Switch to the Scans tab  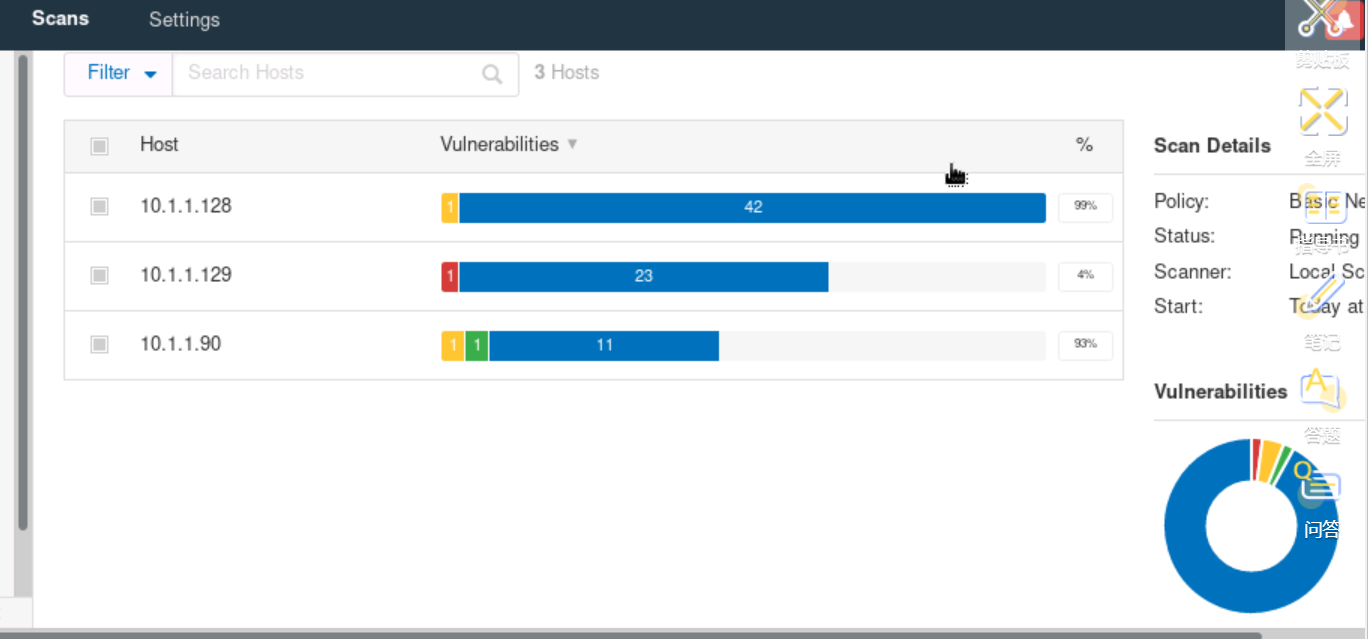click(60, 18)
